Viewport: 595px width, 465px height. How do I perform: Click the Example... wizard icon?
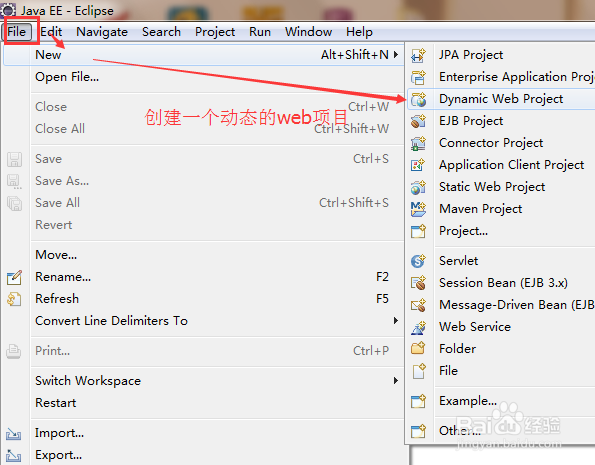418,401
